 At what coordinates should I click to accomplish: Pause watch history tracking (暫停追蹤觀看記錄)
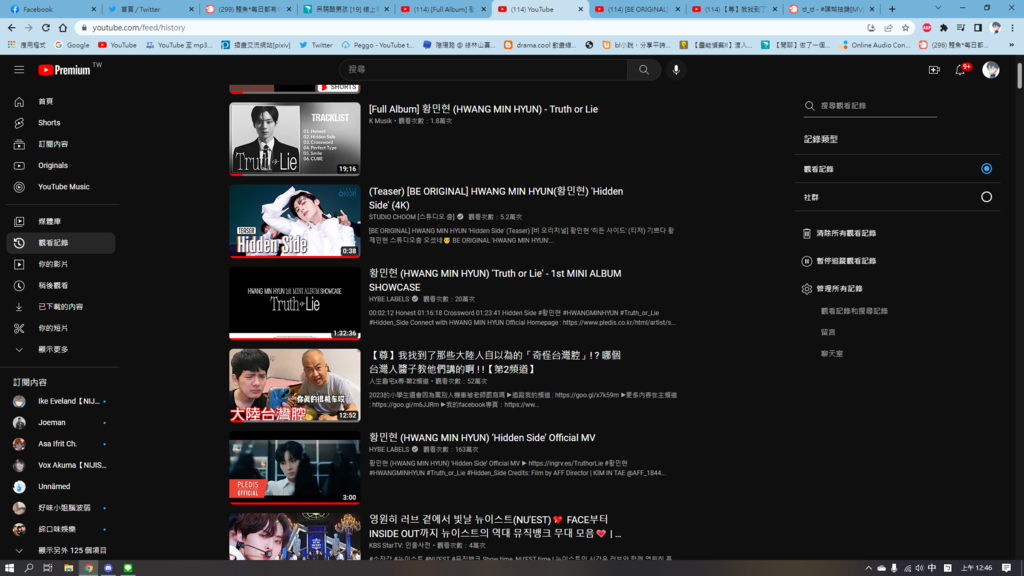coord(839,261)
